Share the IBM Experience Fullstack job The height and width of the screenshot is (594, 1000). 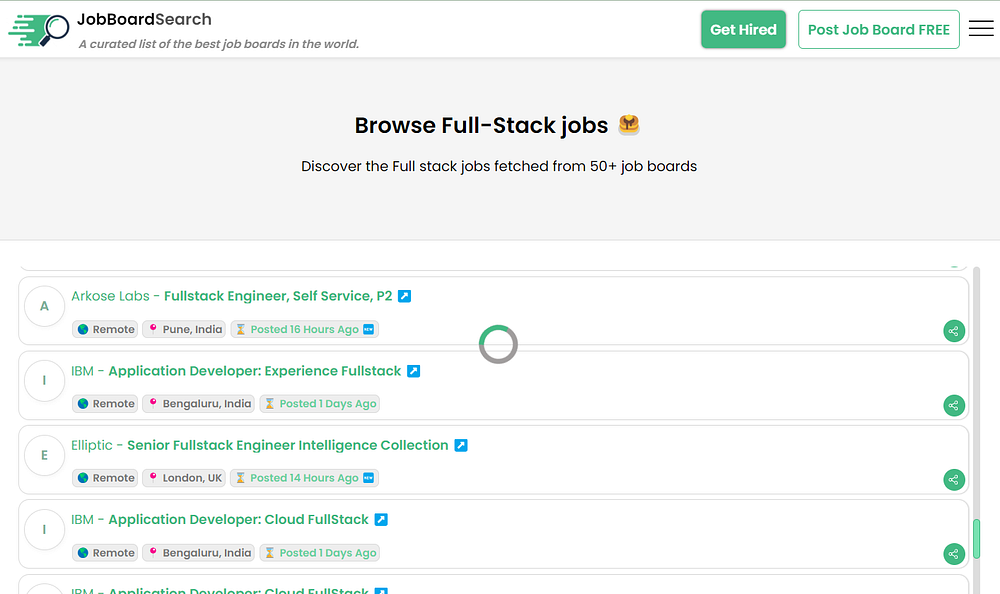click(x=954, y=405)
